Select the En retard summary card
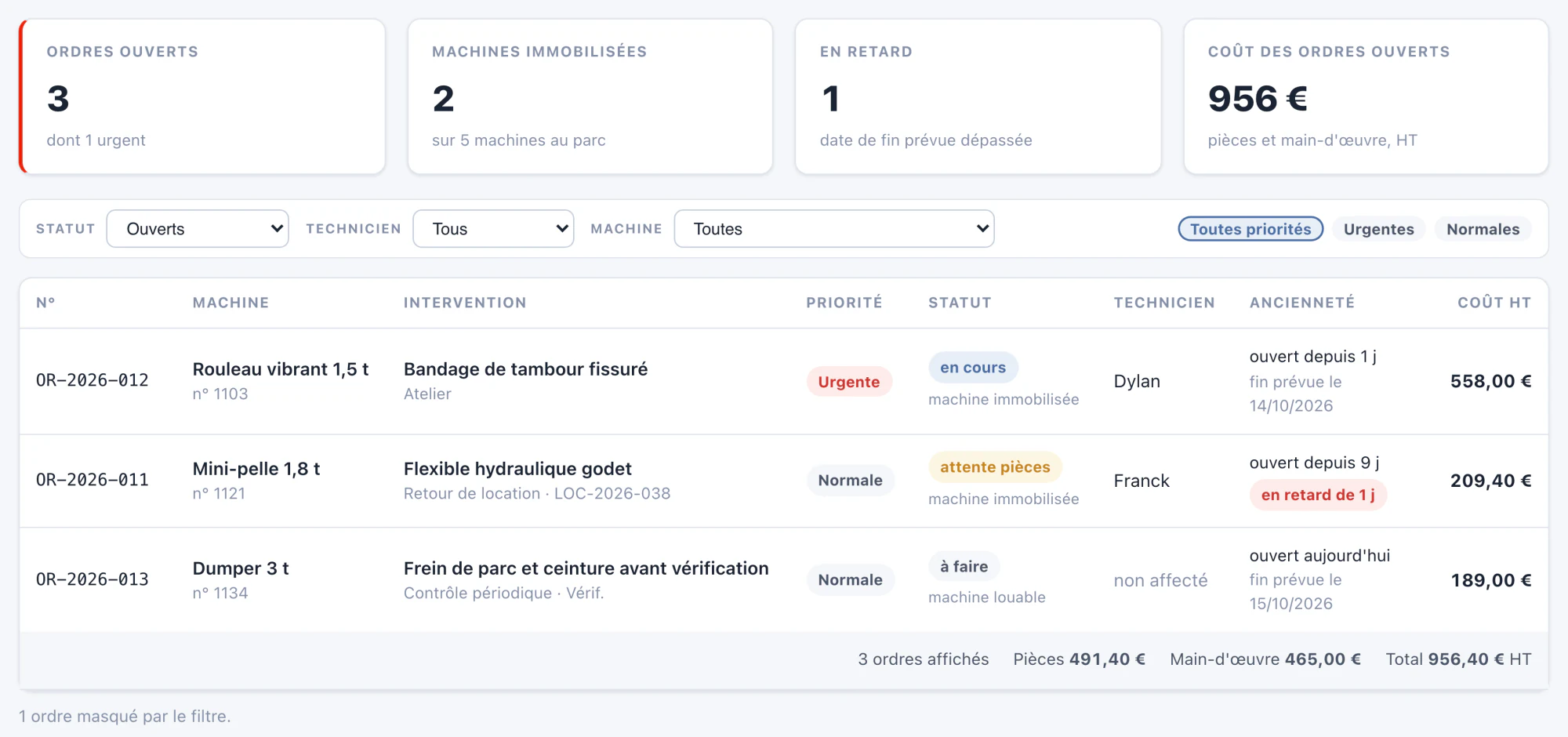 click(978, 96)
